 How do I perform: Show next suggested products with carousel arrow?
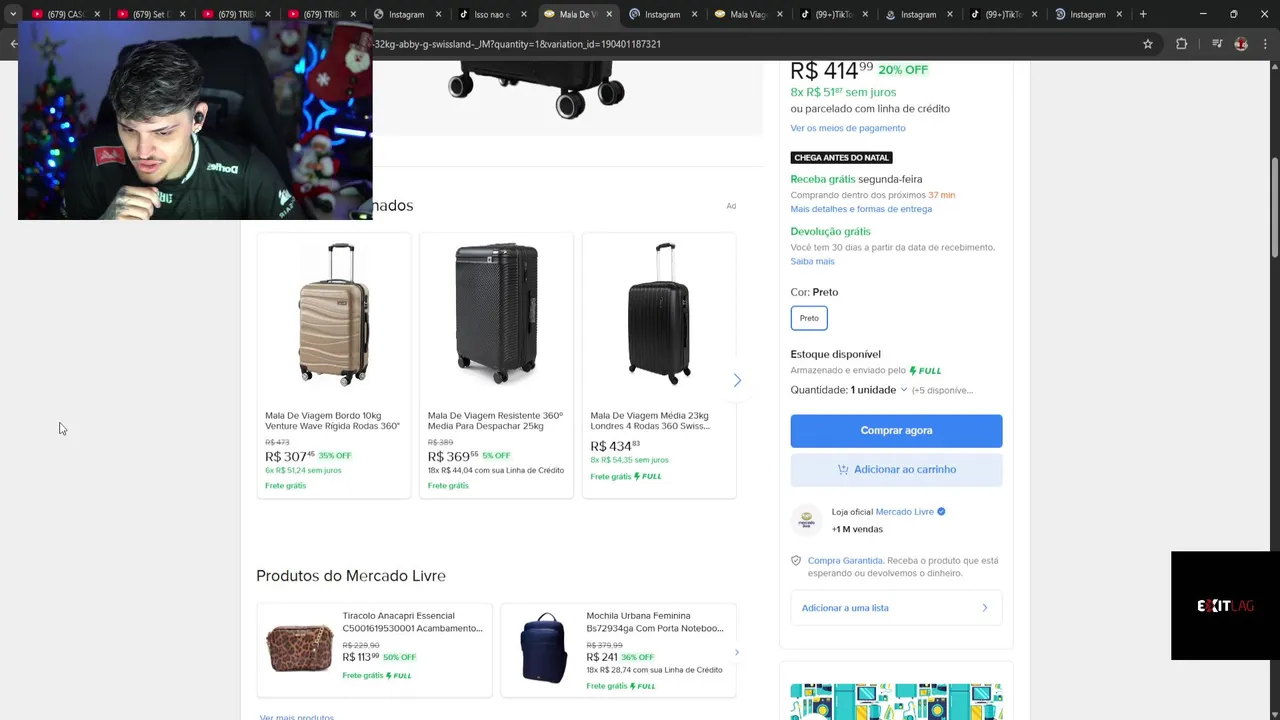[737, 380]
